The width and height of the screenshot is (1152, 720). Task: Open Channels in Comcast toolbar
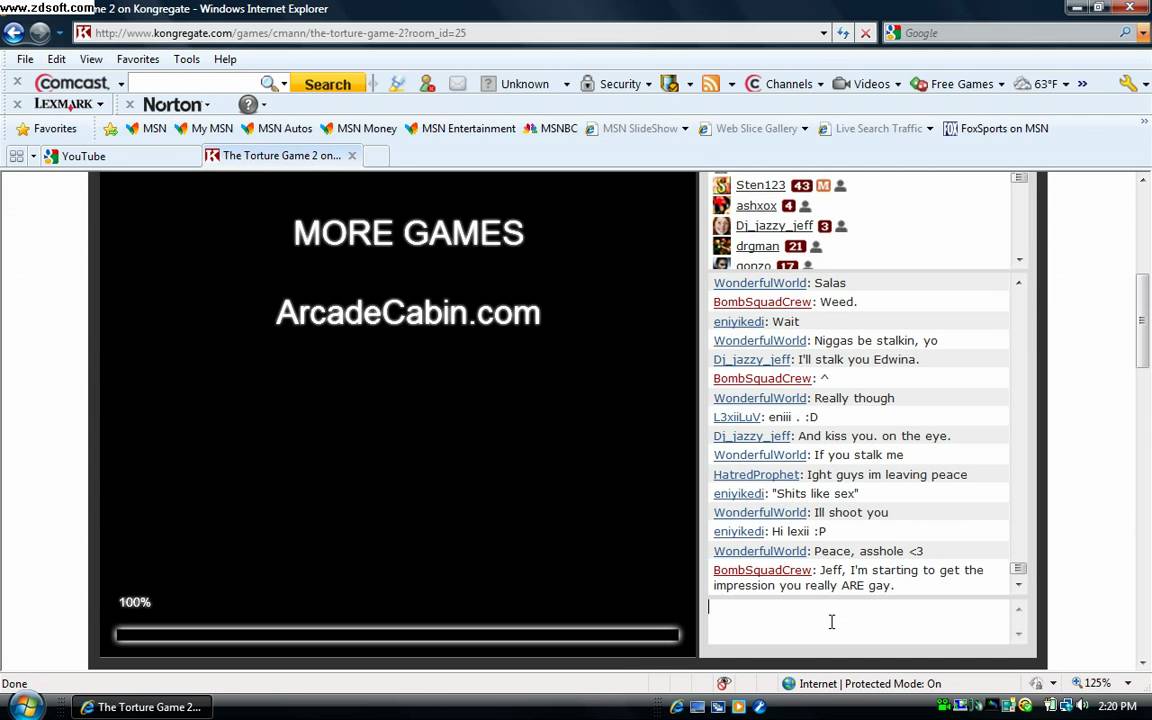[784, 84]
